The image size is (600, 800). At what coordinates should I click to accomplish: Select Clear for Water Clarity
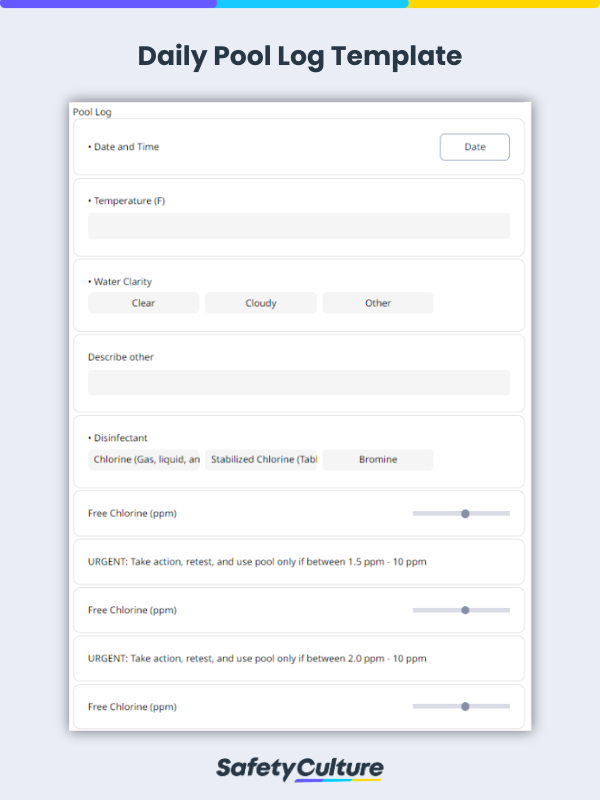(x=143, y=303)
